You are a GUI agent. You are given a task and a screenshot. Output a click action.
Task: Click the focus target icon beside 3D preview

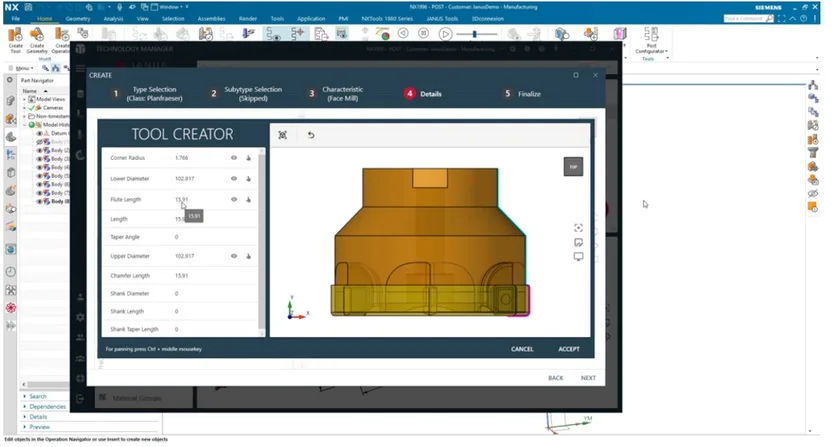[578, 228]
